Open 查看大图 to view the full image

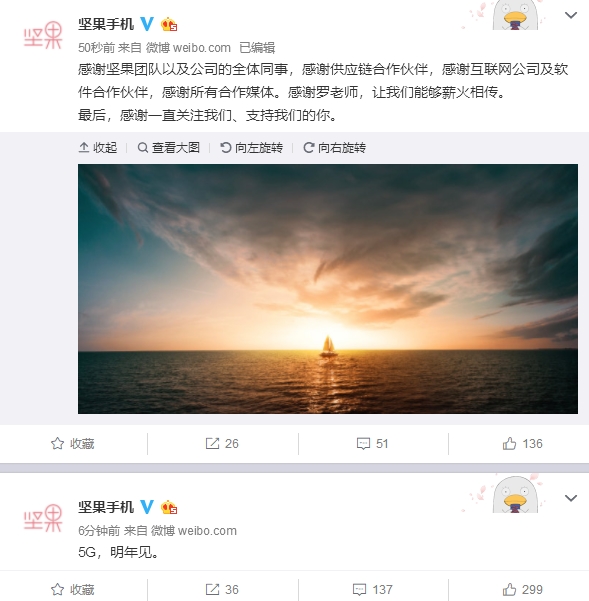[x=169, y=148]
